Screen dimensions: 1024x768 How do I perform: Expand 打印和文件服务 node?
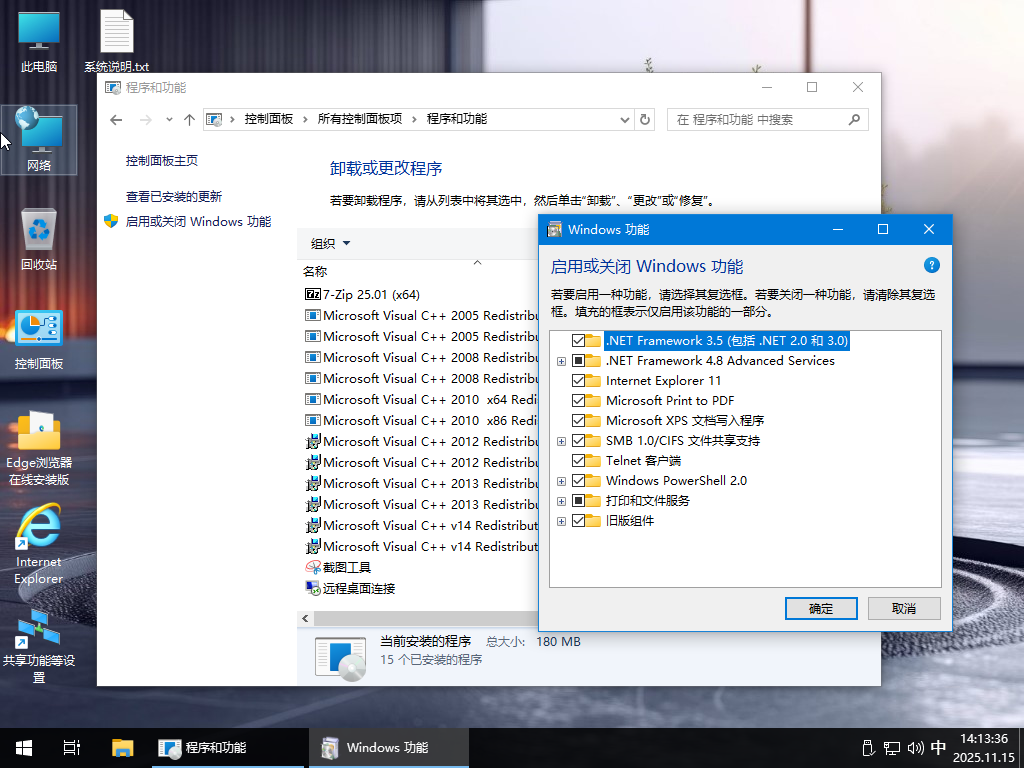(561, 502)
